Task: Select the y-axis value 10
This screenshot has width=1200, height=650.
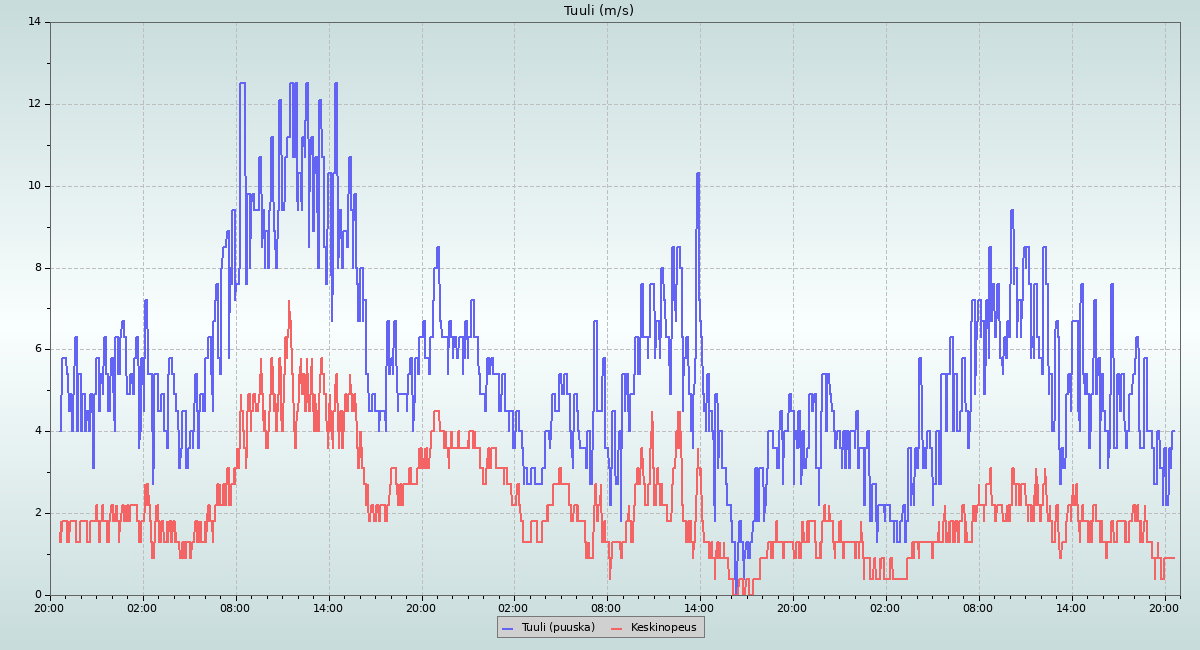Action: (x=35, y=186)
